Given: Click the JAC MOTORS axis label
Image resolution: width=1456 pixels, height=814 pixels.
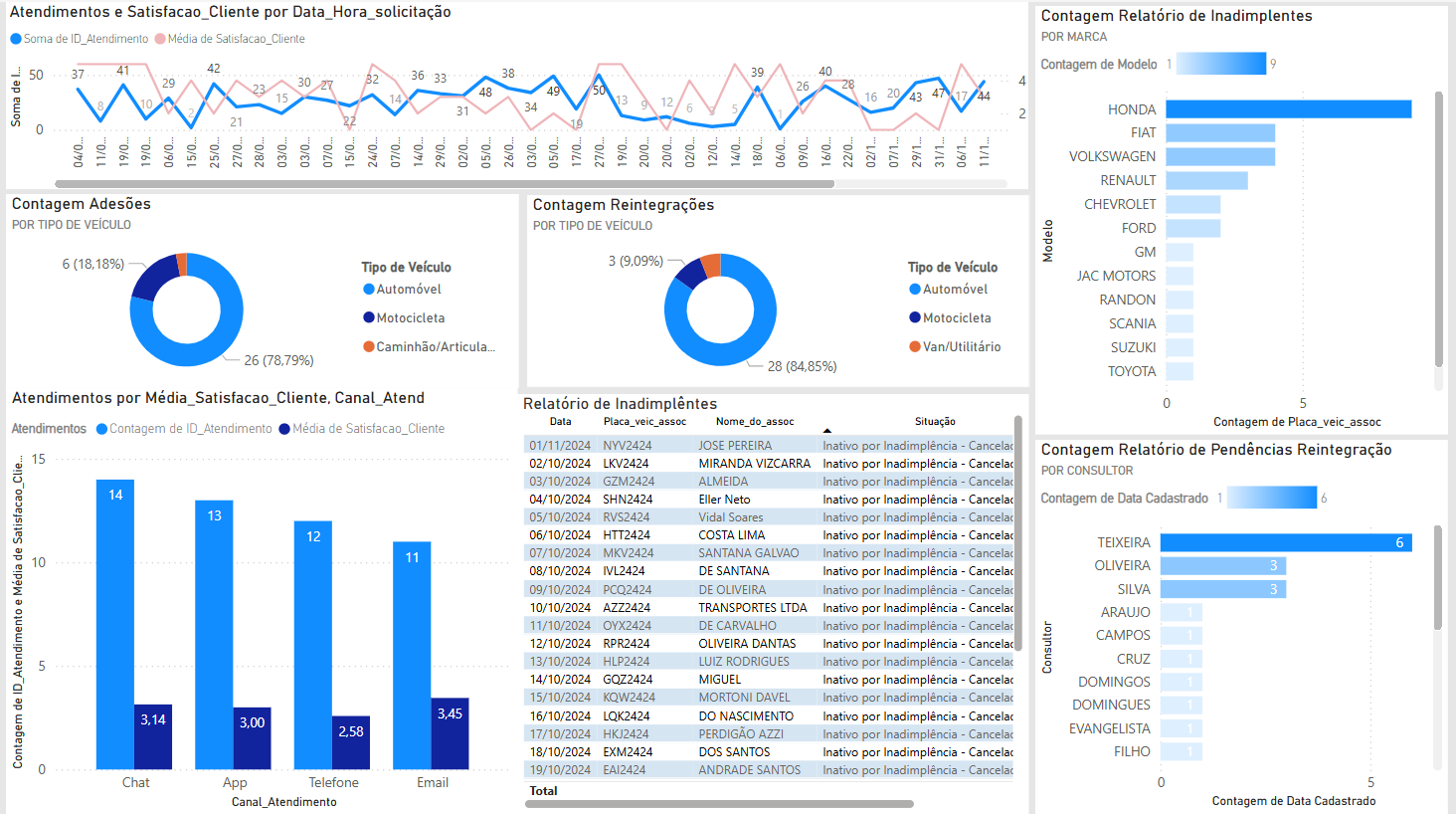Looking at the screenshot, I should [1116, 277].
